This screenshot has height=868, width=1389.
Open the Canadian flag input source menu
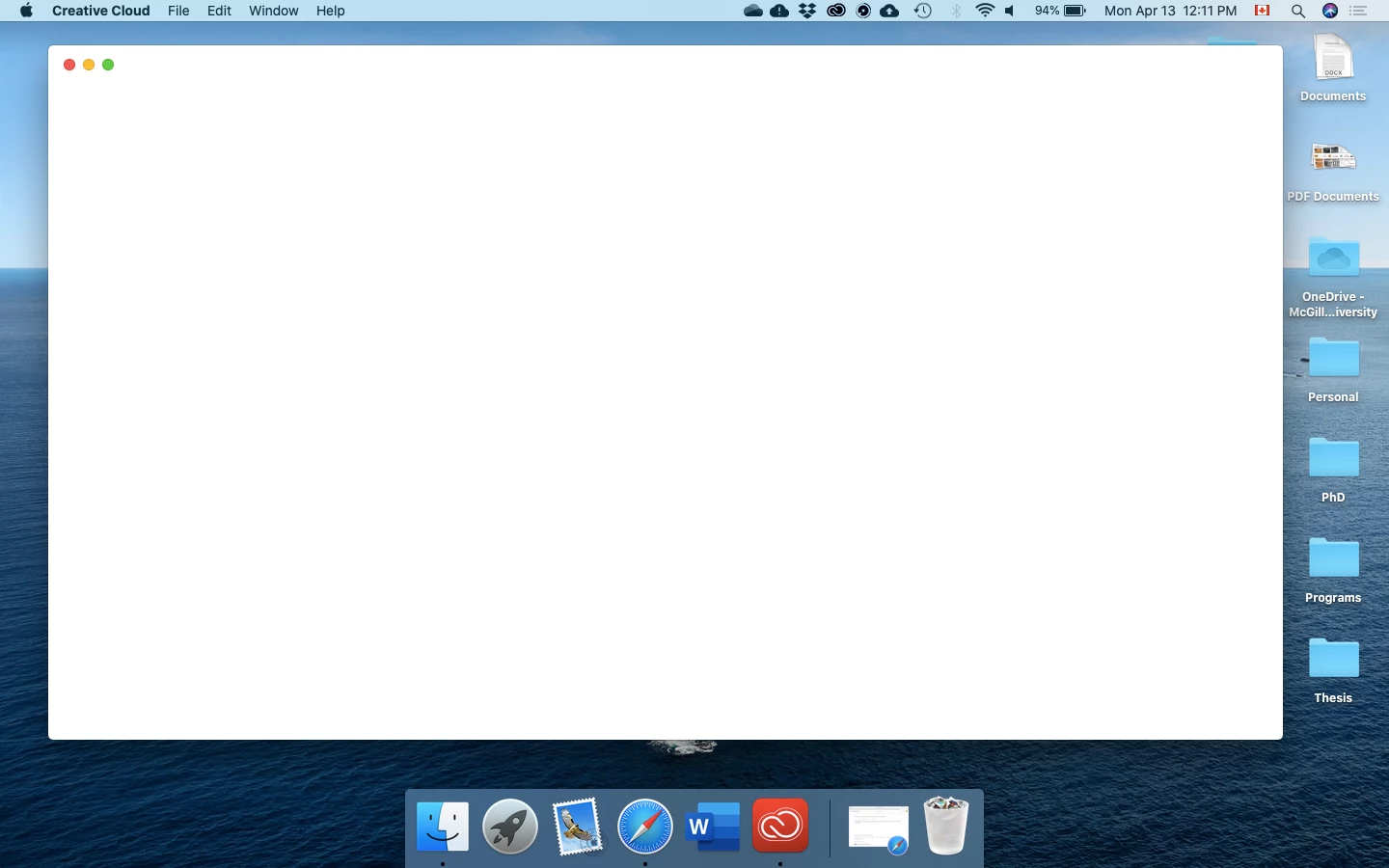click(x=1262, y=11)
